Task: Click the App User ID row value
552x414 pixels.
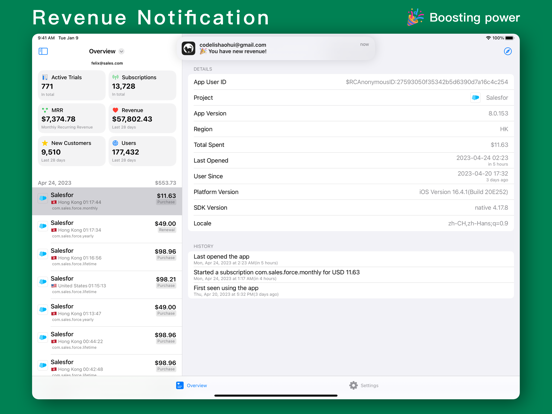Action: click(427, 82)
